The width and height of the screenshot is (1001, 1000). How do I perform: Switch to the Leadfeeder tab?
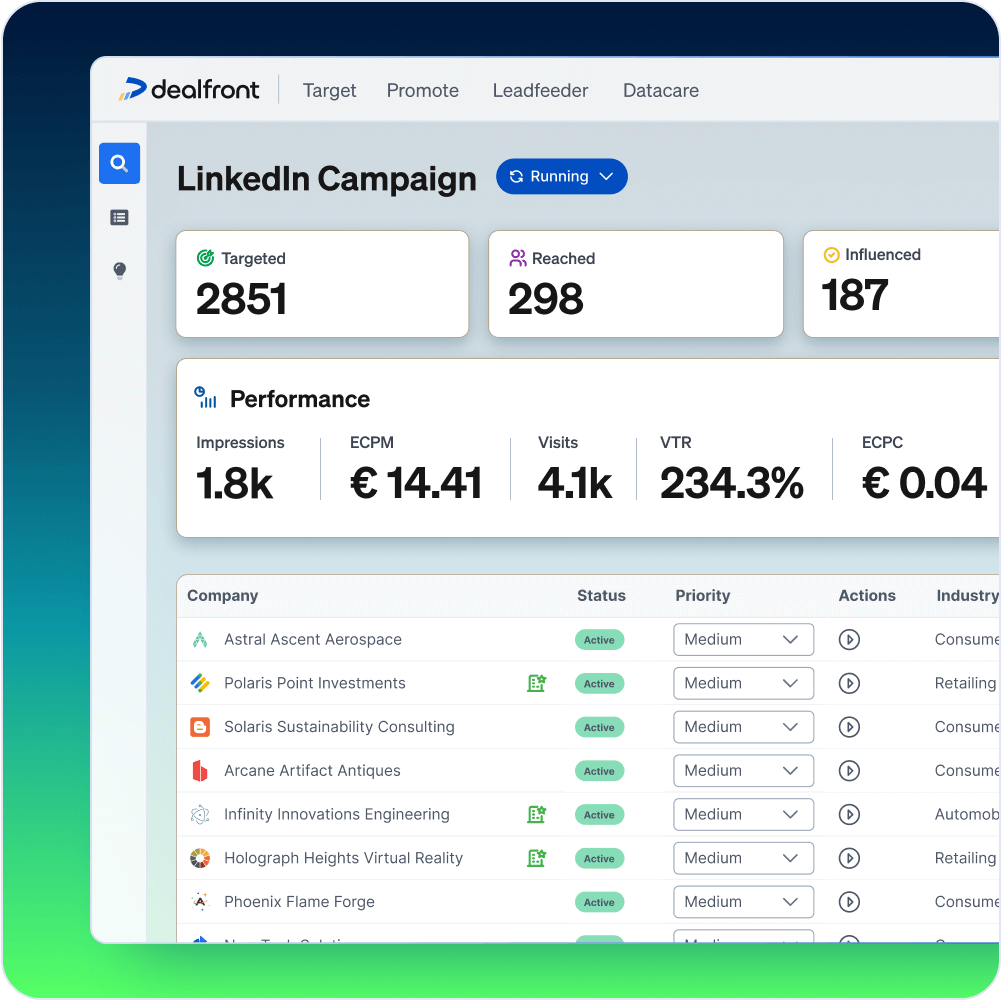pos(540,91)
